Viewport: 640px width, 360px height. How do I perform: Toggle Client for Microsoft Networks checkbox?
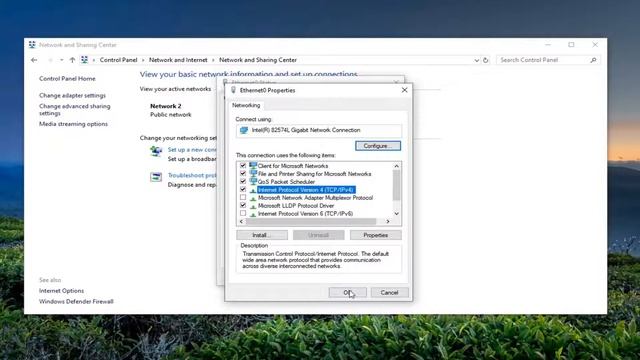(x=243, y=165)
